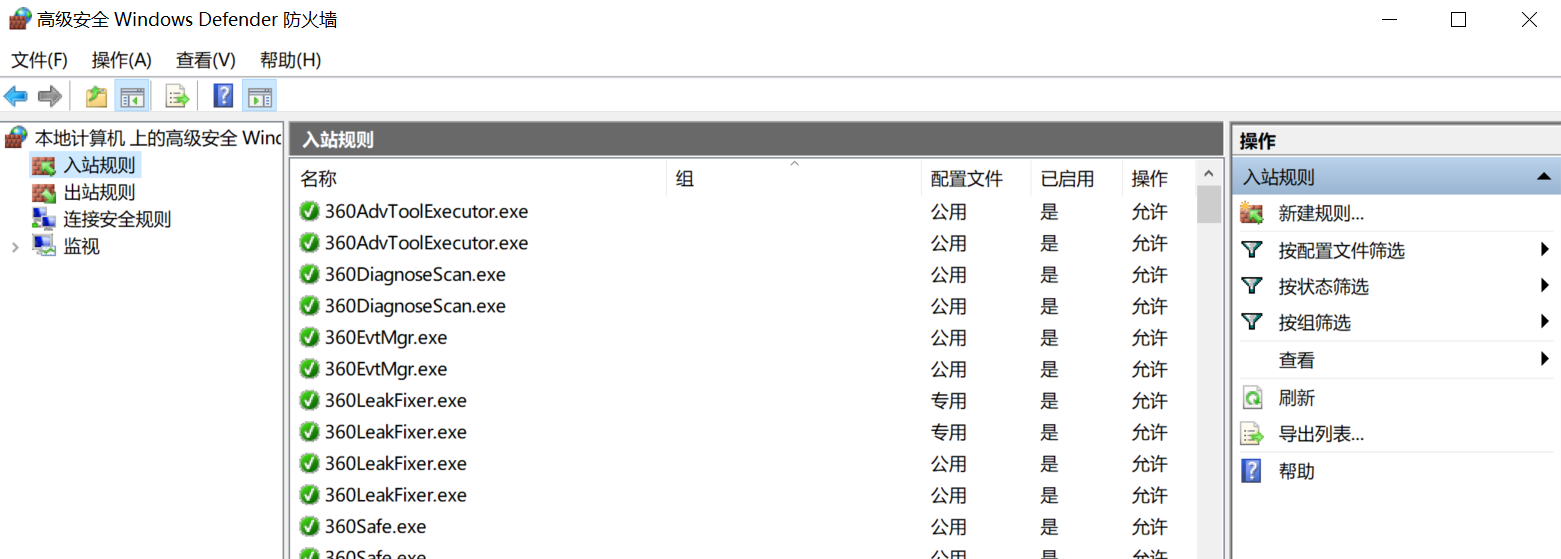Go up one level with folder icon
This screenshot has width=1561, height=559.
(x=96, y=96)
